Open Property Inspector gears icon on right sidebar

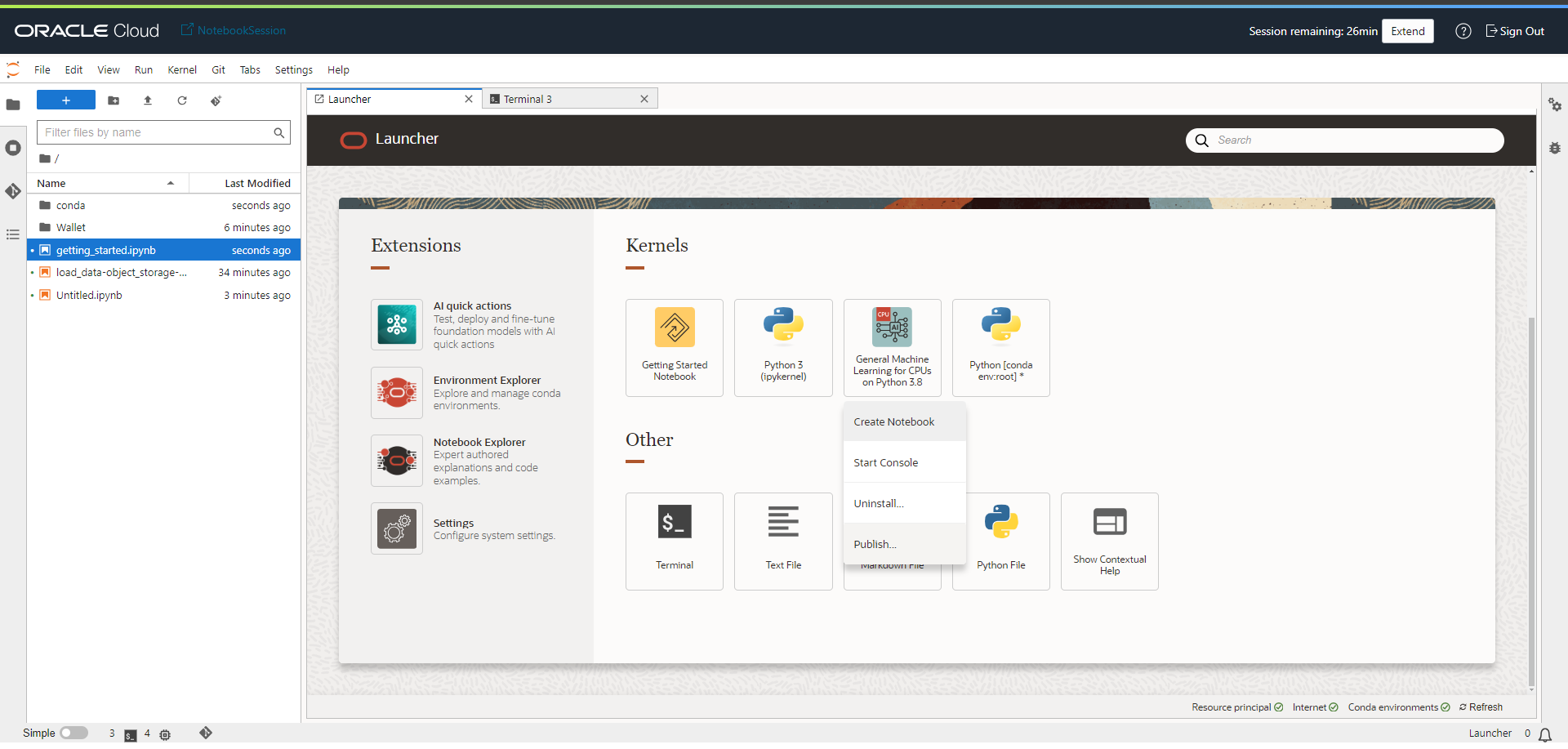click(x=1555, y=105)
